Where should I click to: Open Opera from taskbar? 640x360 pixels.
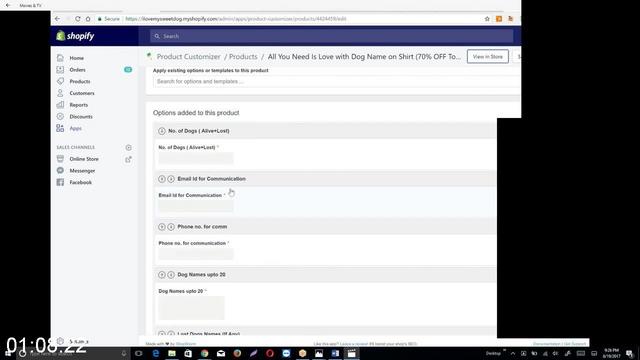(x=270, y=353)
